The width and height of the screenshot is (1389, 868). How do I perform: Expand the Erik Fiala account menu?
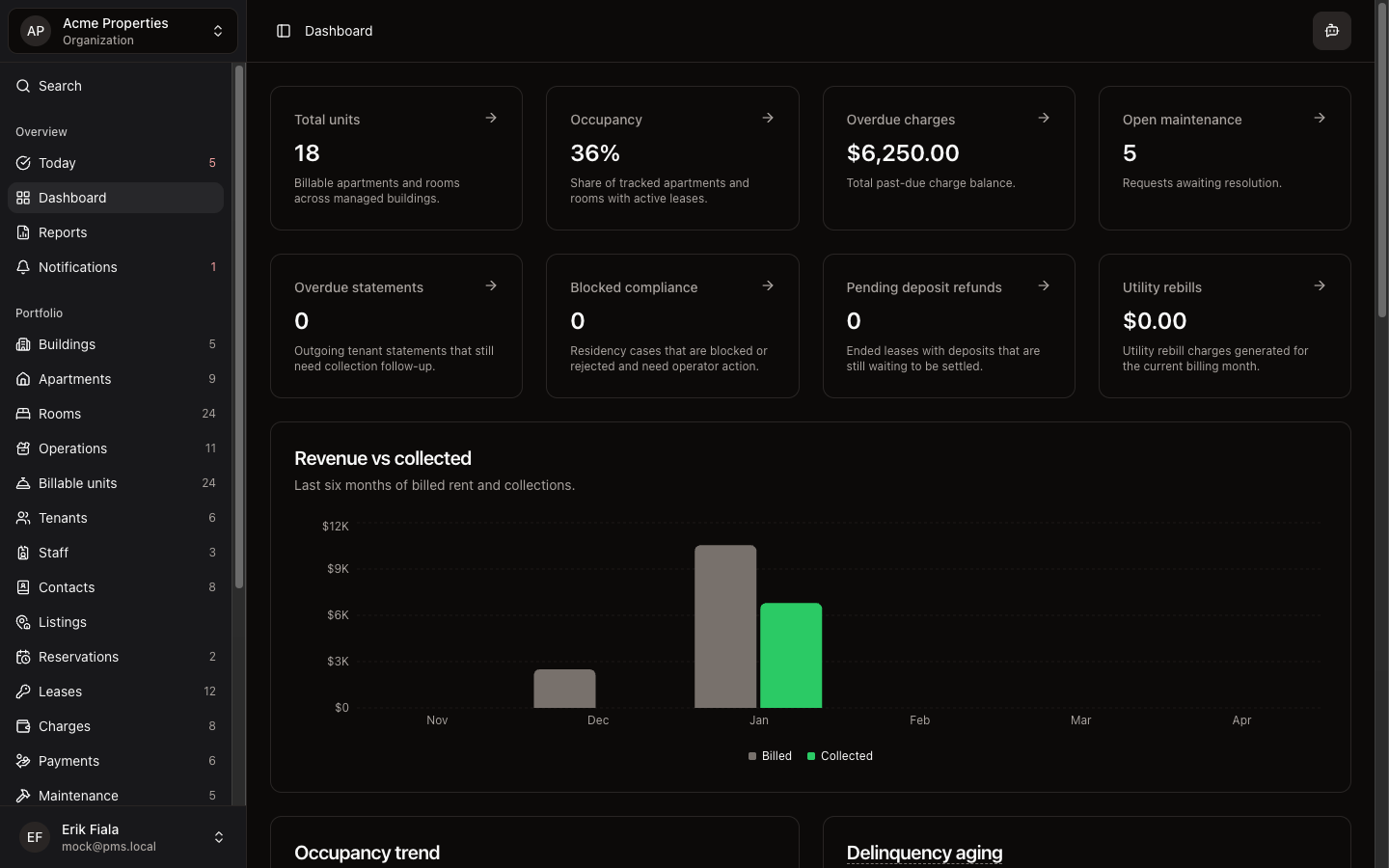coord(122,837)
